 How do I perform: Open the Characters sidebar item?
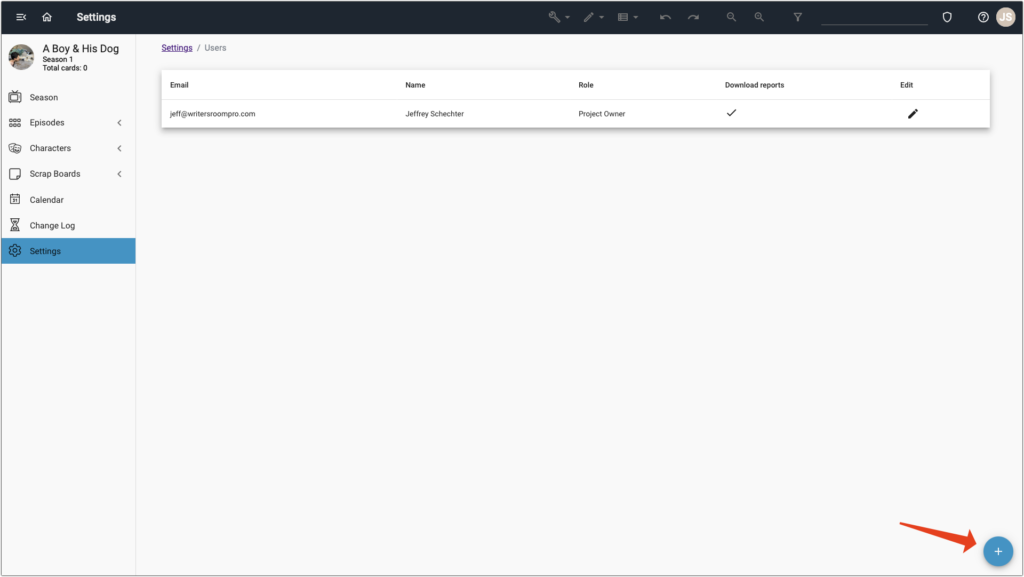pos(68,148)
